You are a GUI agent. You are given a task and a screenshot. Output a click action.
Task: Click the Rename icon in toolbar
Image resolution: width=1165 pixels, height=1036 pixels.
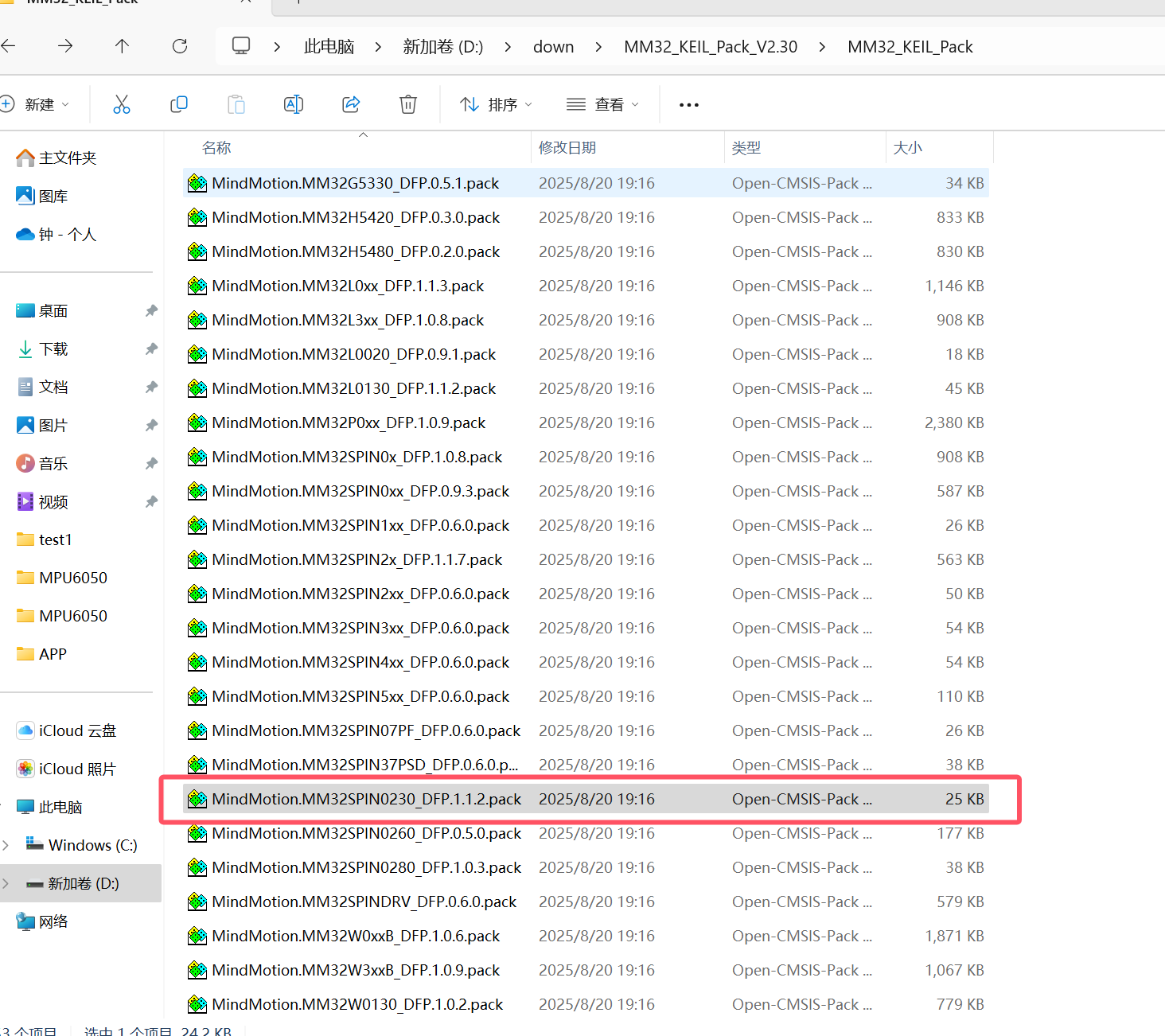[x=294, y=104]
